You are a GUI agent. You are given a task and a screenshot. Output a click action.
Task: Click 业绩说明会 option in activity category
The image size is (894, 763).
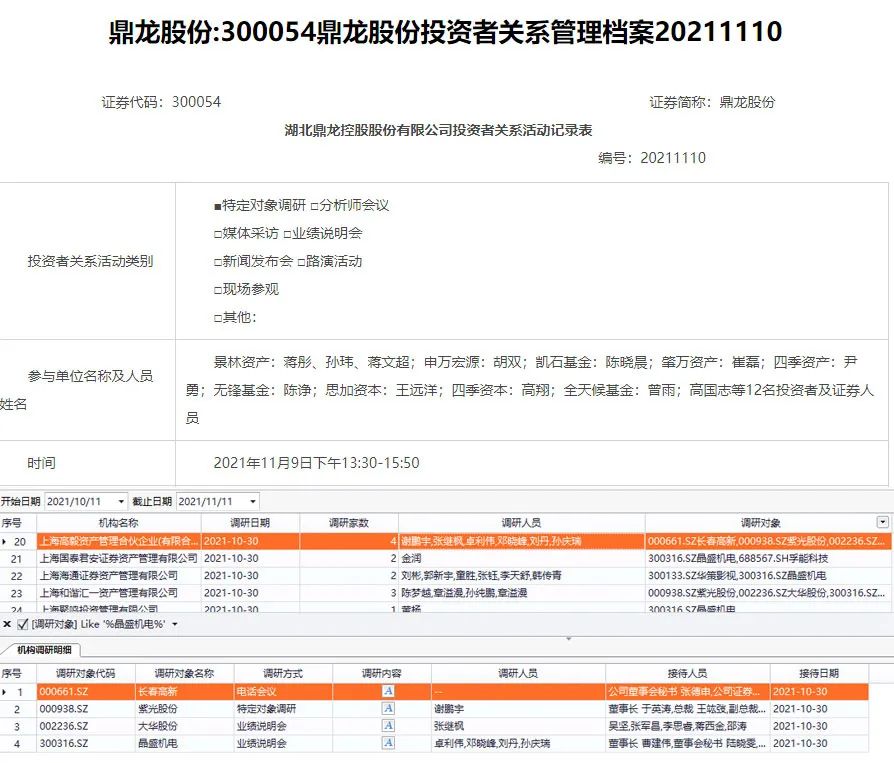point(323,233)
